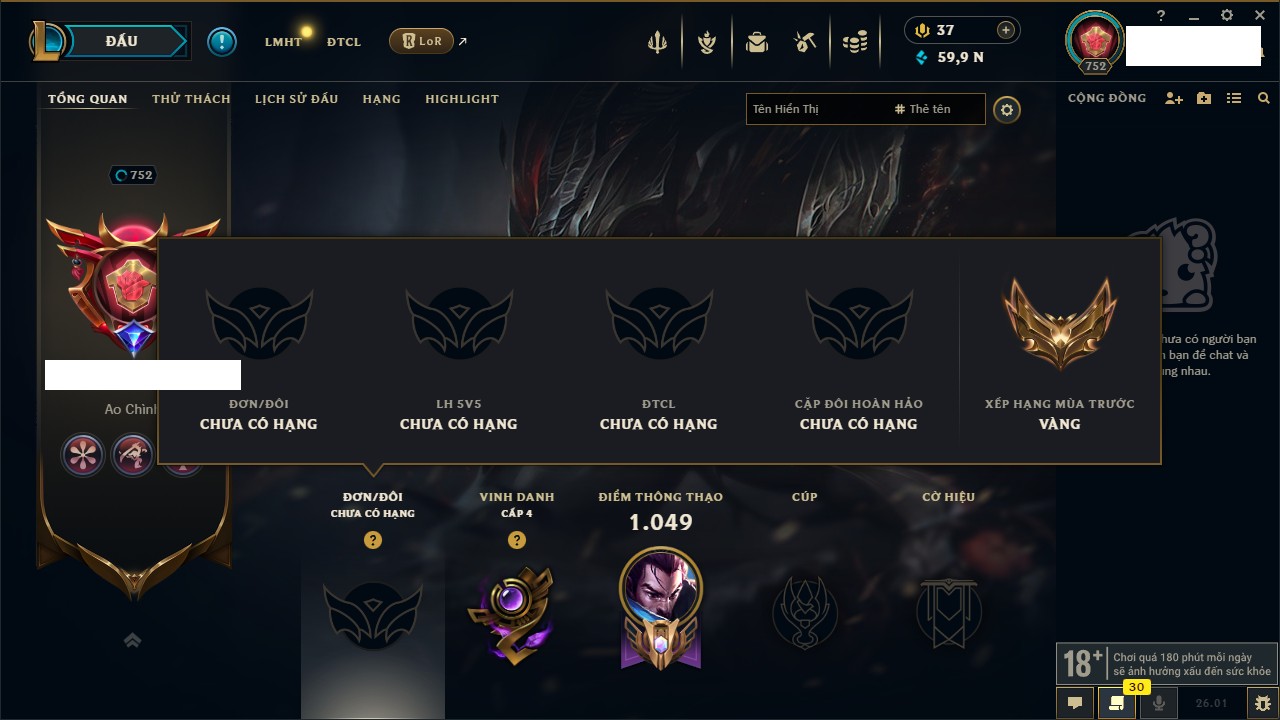Open the bug report icon
The image size is (1280, 720).
1261,703
